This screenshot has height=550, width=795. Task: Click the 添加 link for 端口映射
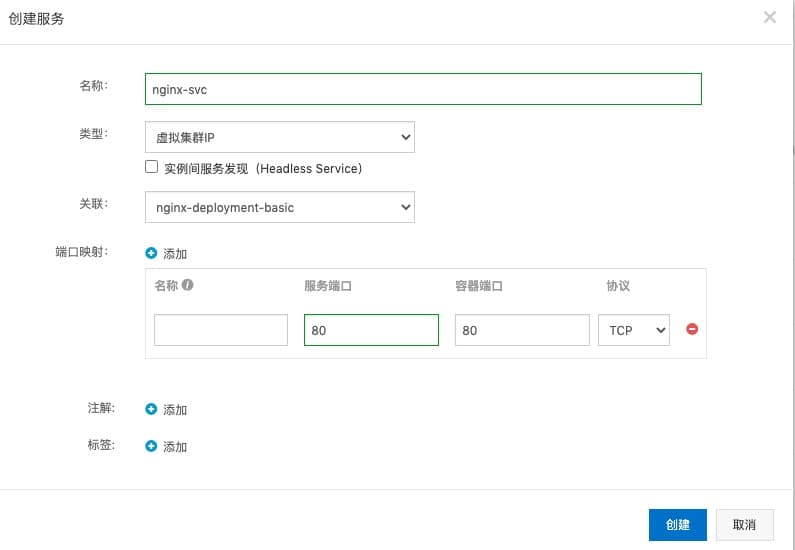[x=175, y=255]
